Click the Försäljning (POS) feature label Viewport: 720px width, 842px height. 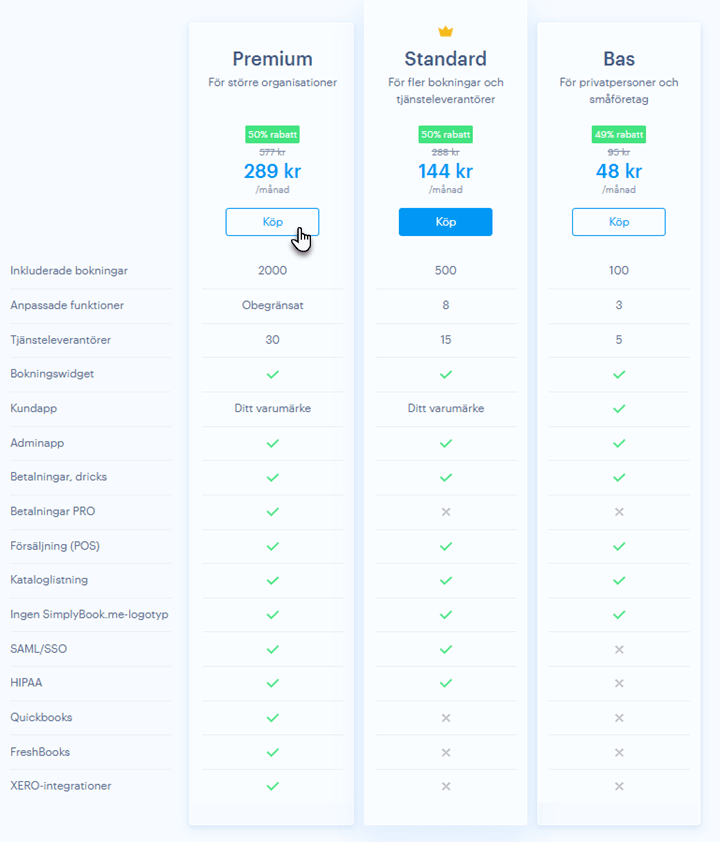pos(55,546)
